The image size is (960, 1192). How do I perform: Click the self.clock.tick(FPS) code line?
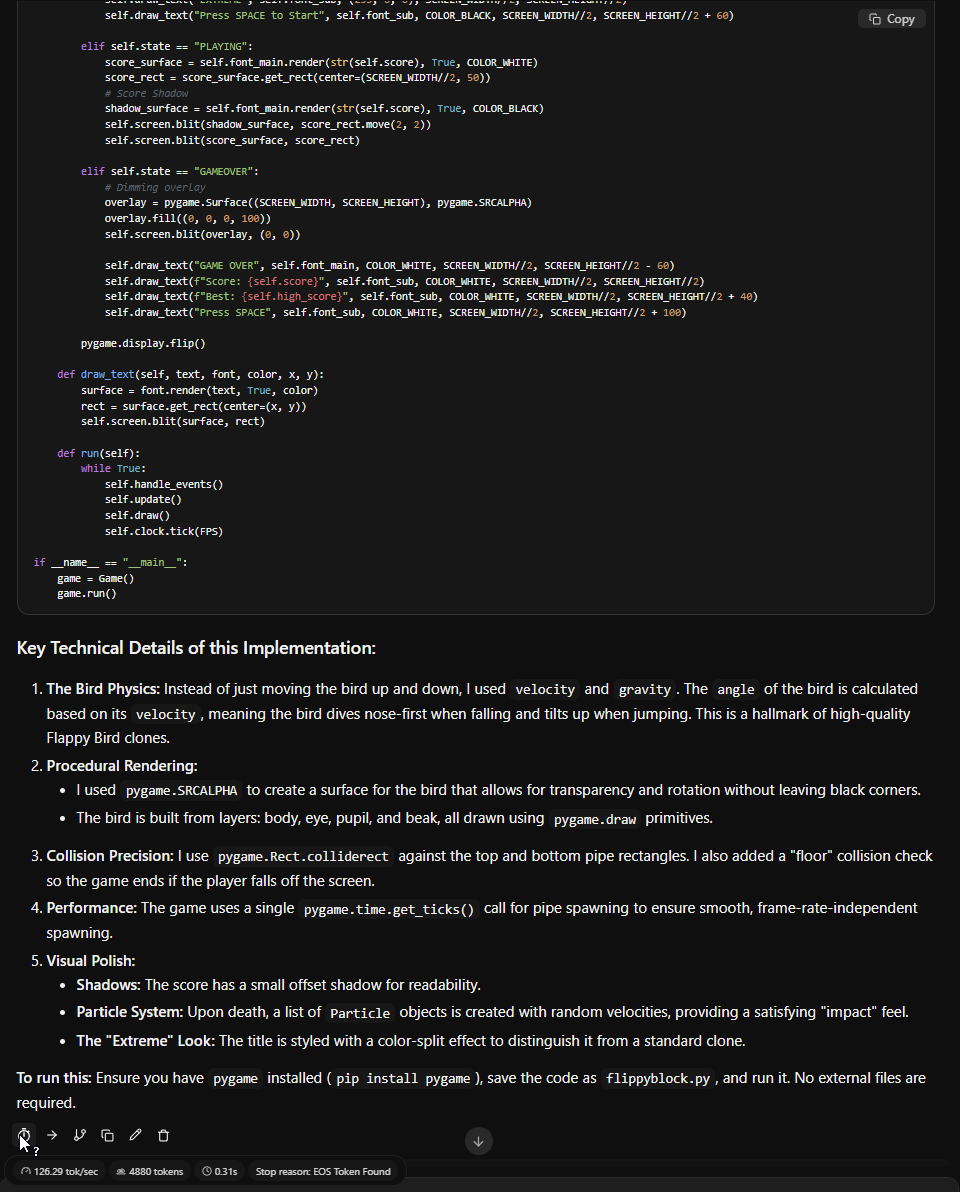tap(164, 531)
